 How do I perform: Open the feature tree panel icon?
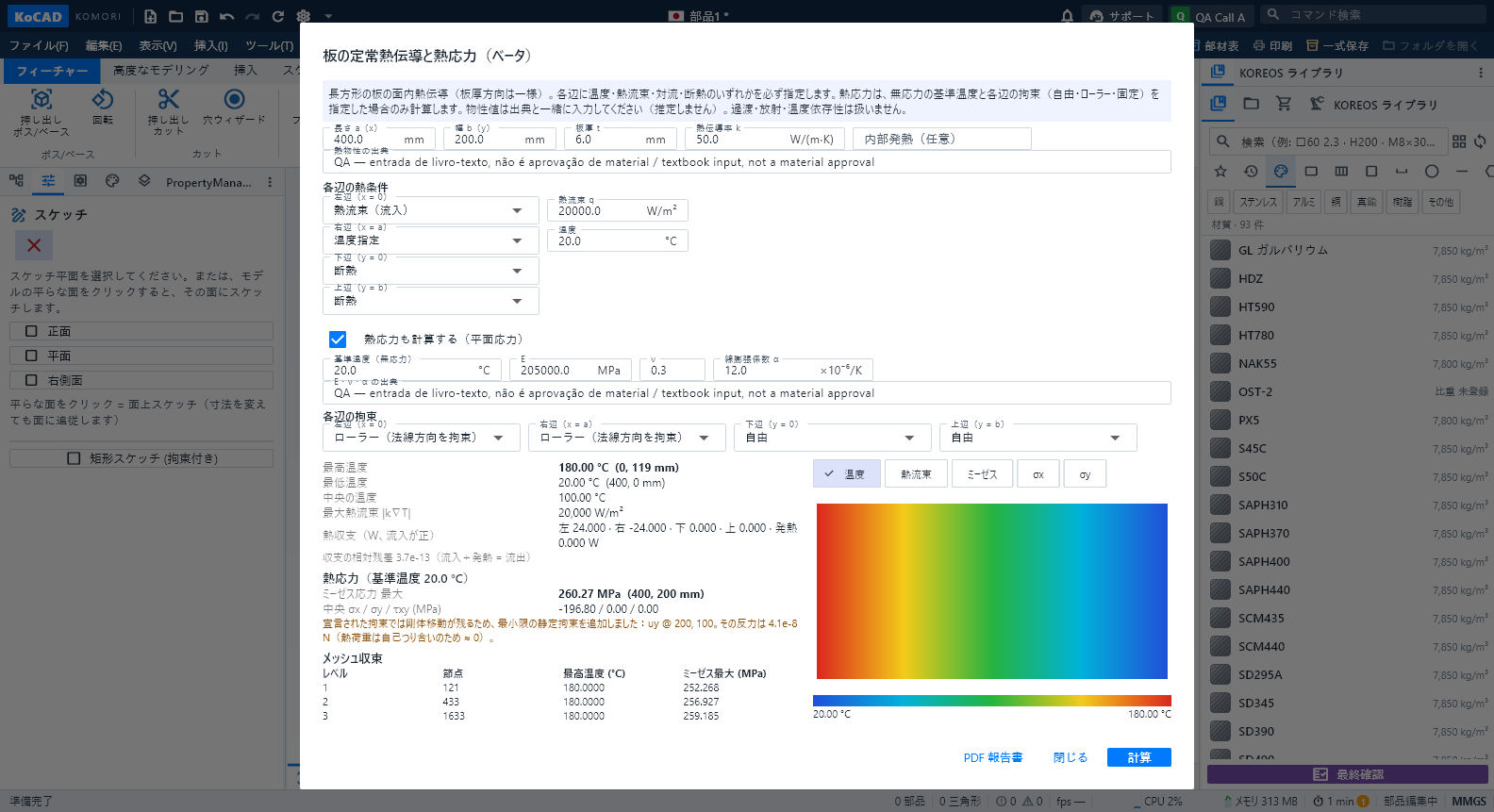(16, 181)
